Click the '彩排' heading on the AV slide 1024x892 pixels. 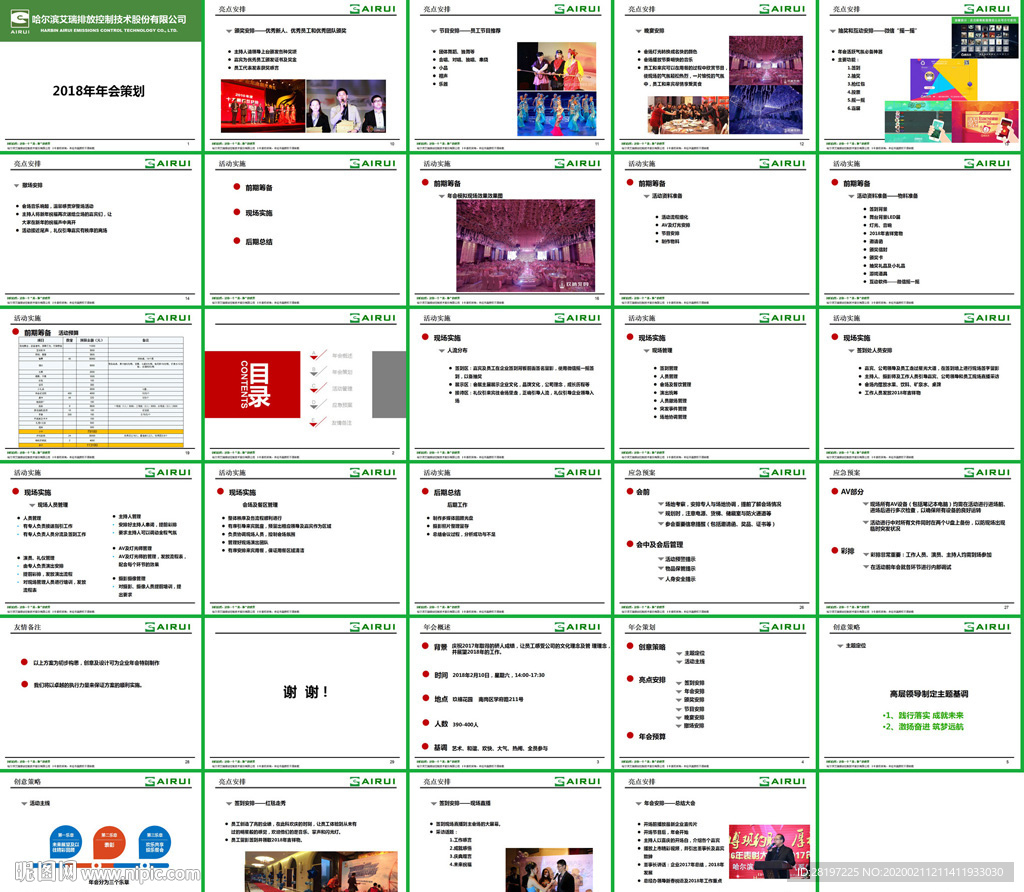tap(847, 551)
